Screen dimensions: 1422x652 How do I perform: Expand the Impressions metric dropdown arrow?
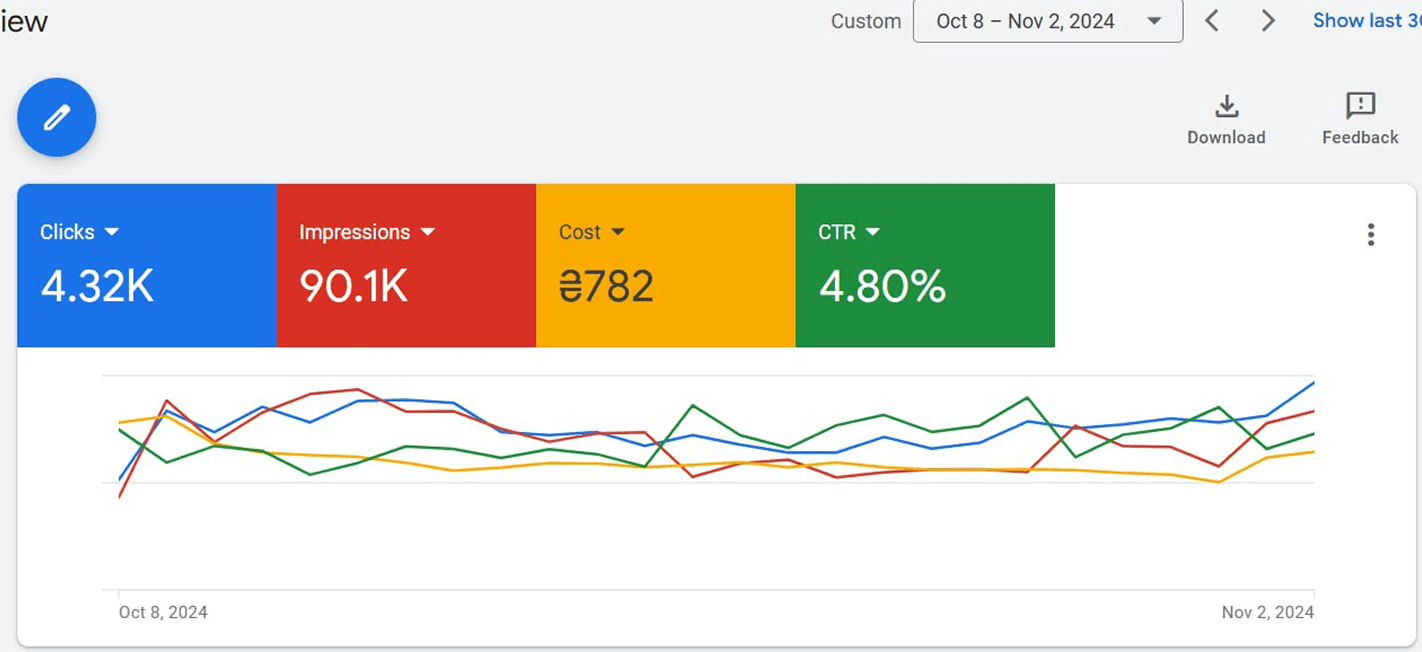pyautogui.click(x=428, y=232)
